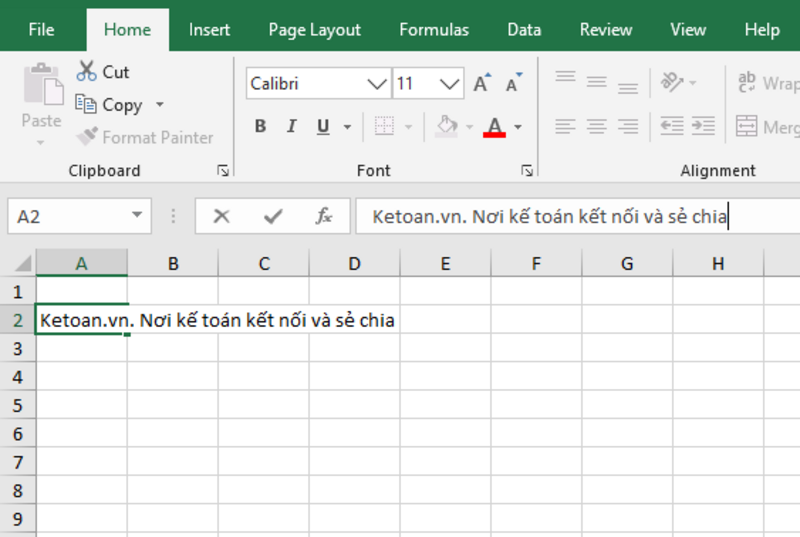Switch to the Insert tab
Image resolution: width=800 pixels, height=537 pixels.
[x=209, y=30]
